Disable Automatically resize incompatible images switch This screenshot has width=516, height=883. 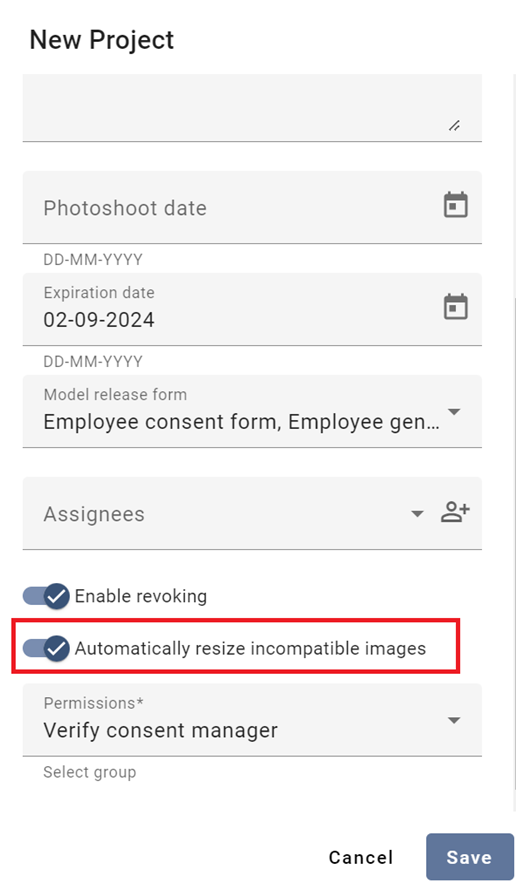coord(46,648)
